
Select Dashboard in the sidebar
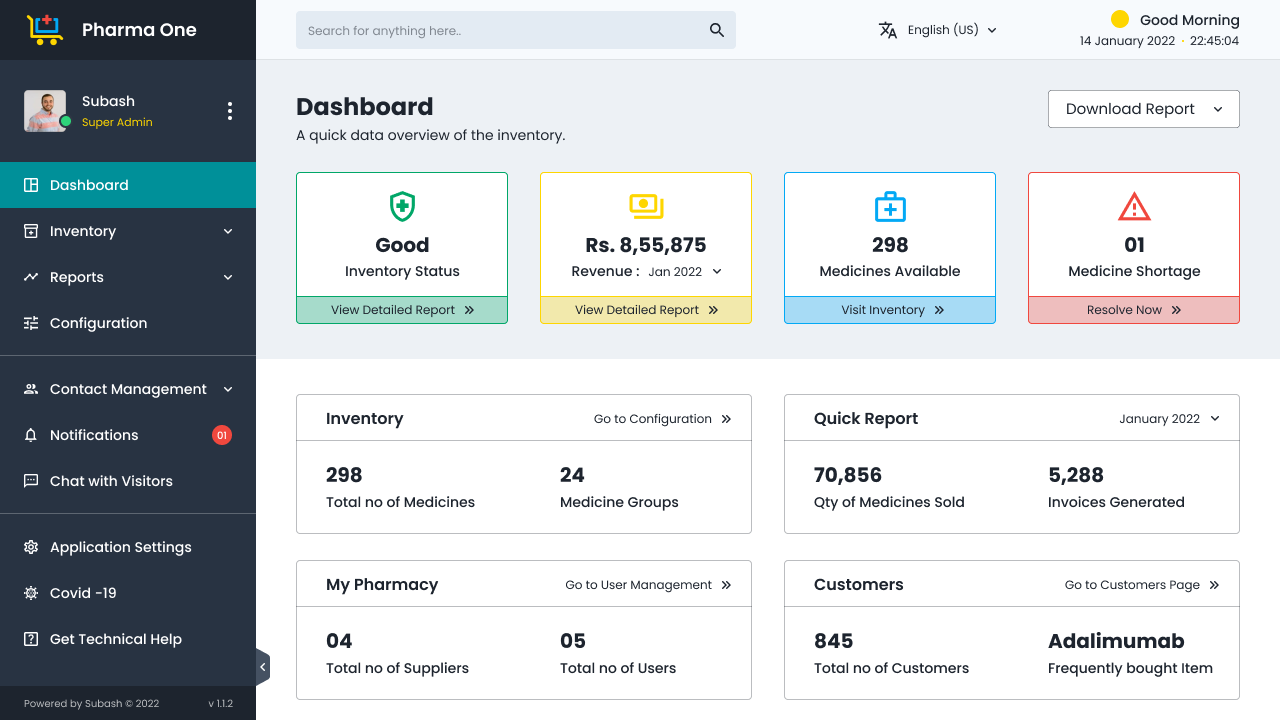[128, 185]
